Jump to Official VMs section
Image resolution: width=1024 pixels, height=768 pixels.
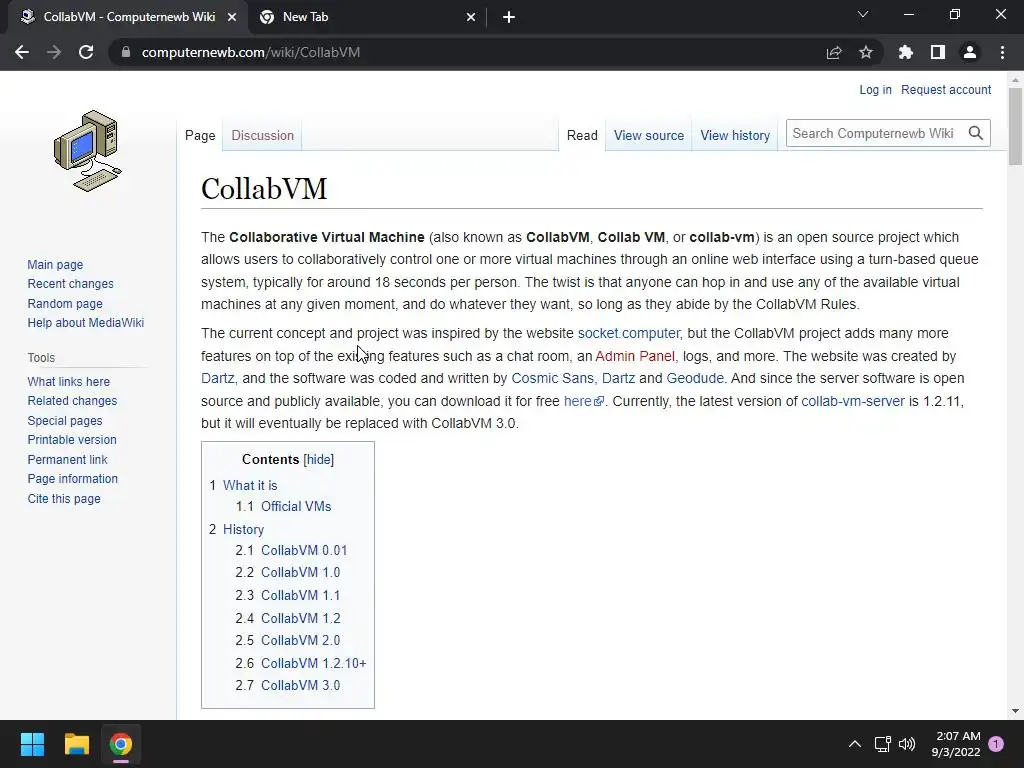296,506
